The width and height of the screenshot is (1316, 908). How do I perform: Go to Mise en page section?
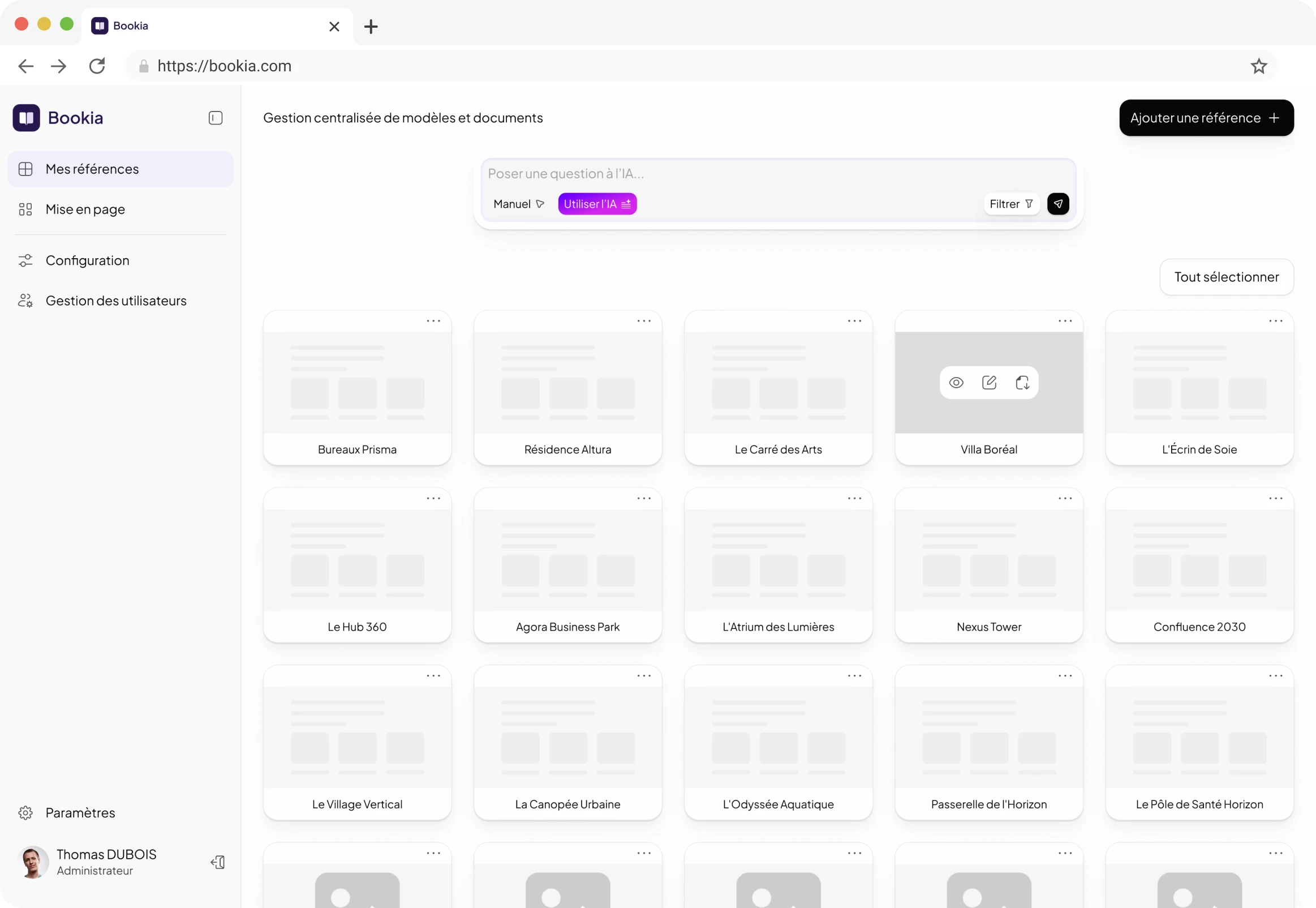point(85,209)
